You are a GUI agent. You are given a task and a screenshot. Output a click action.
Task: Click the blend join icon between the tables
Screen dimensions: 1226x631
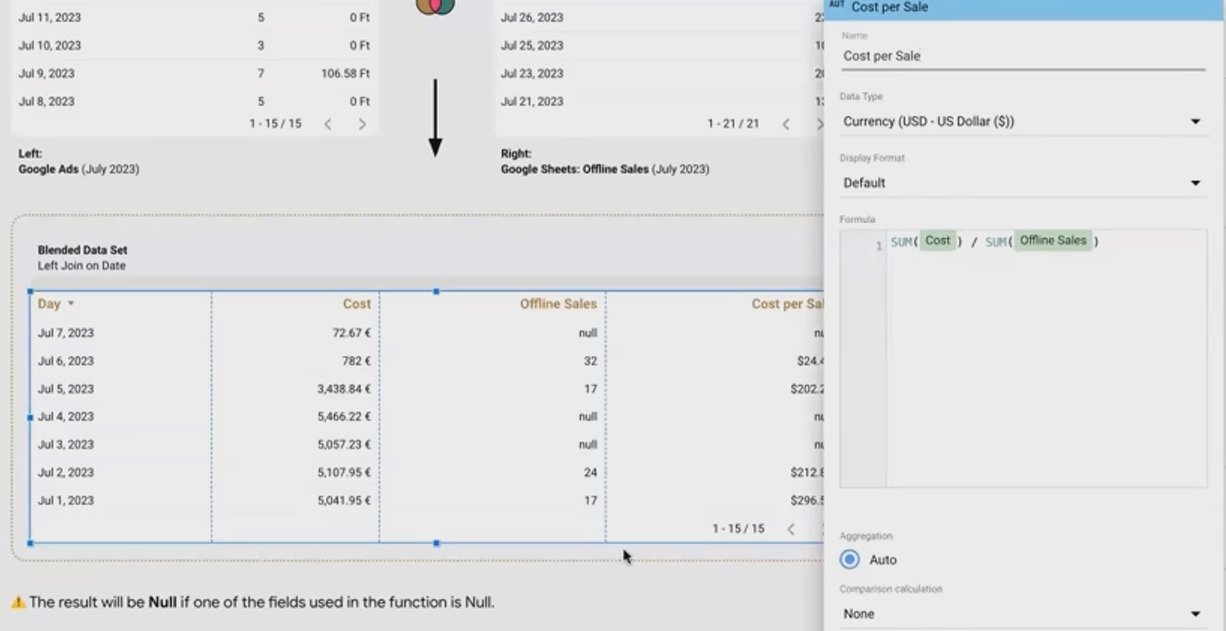(x=435, y=7)
